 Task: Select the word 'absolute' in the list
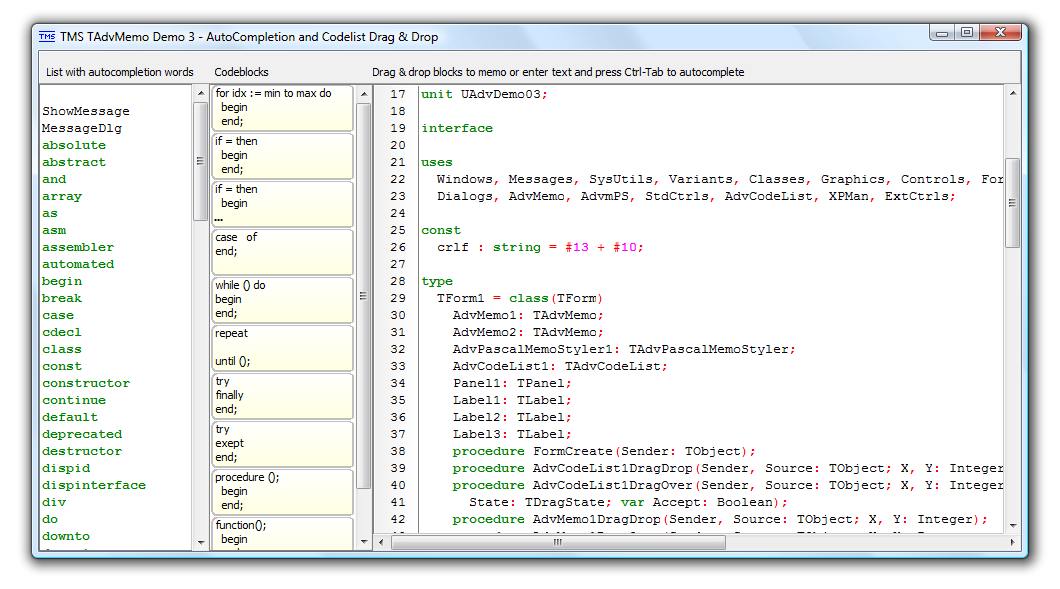tap(74, 145)
